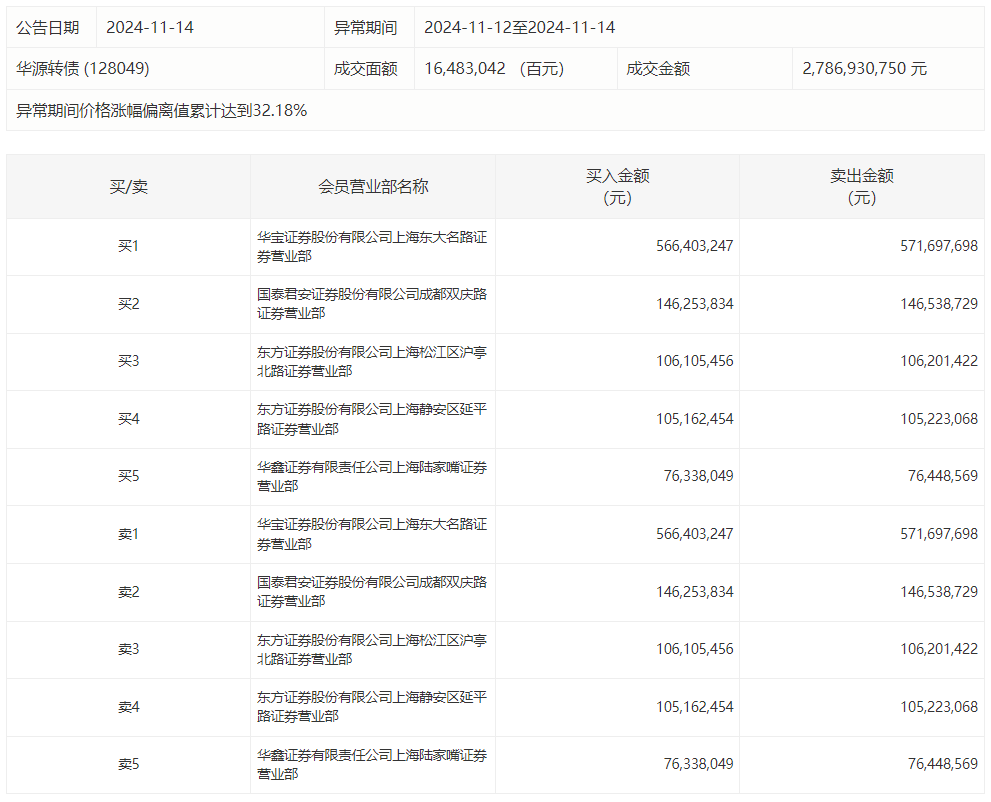
Task: Select sell amount 76,448,569 in the 卖5 row
Action: point(943,765)
